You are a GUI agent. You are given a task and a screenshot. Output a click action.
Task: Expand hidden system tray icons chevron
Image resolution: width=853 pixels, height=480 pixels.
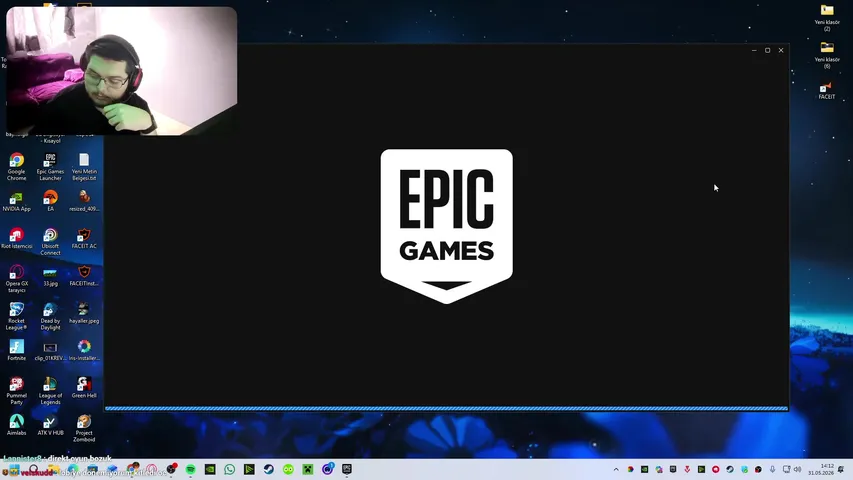tap(616, 469)
